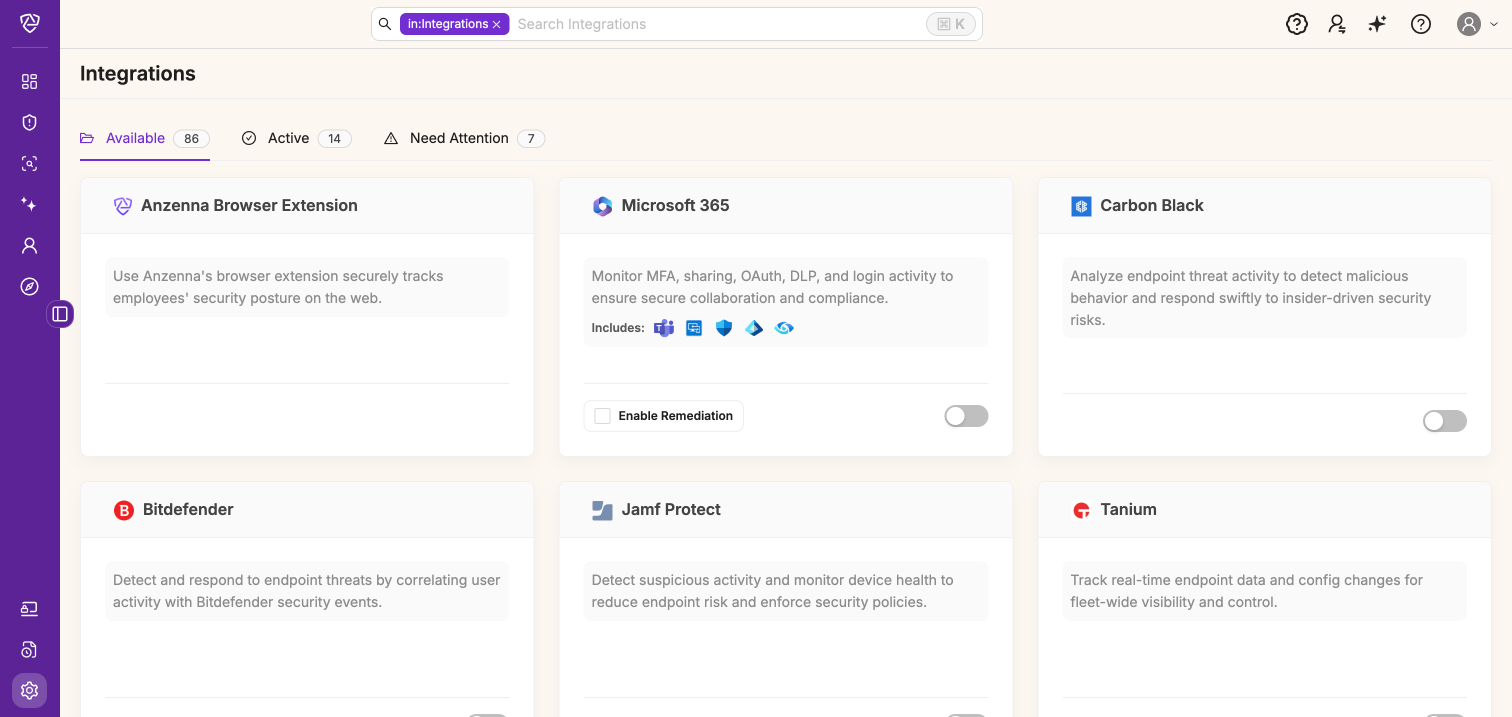Click the sparkle AI icon in top bar
This screenshot has height=717, width=1512.
(1378, 24)
